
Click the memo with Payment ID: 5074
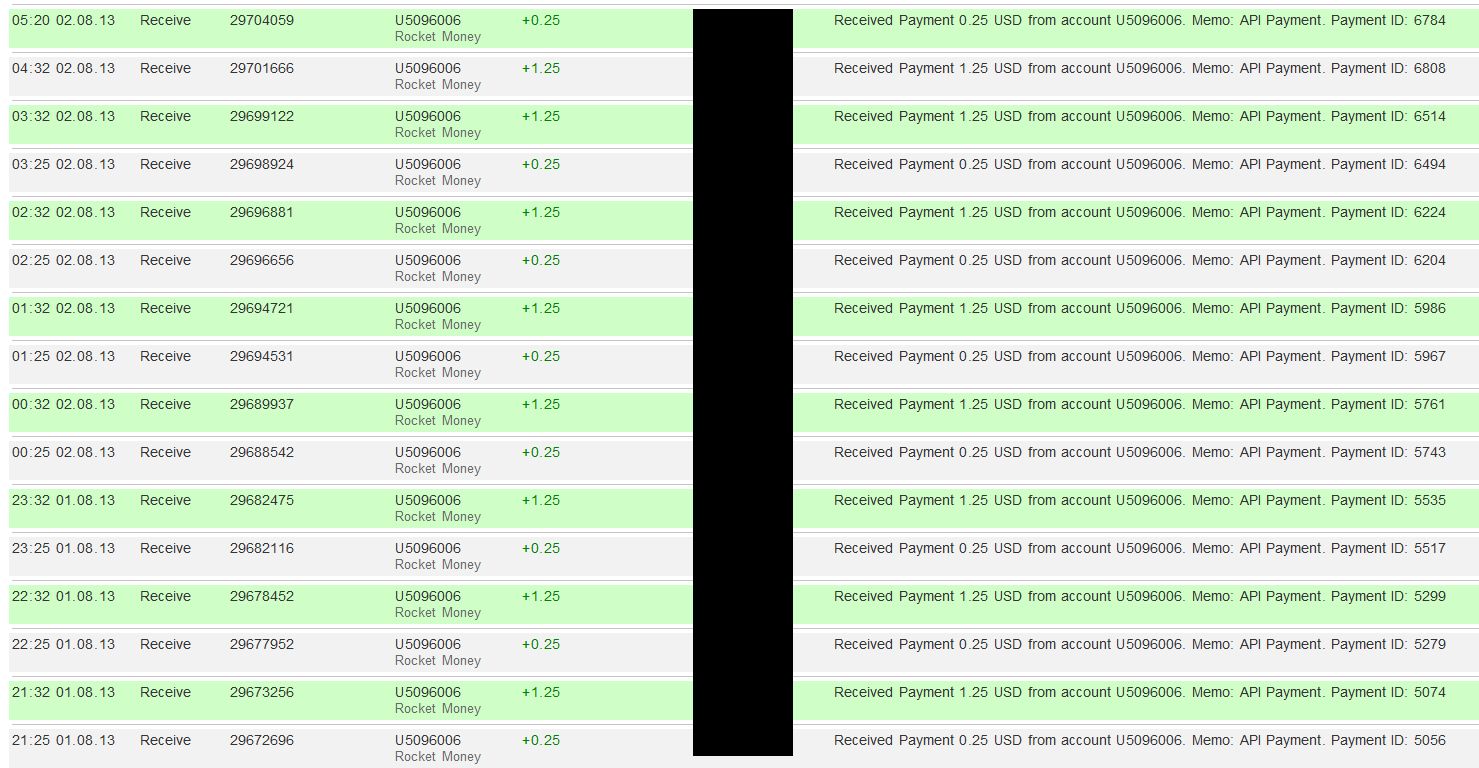1140,692
